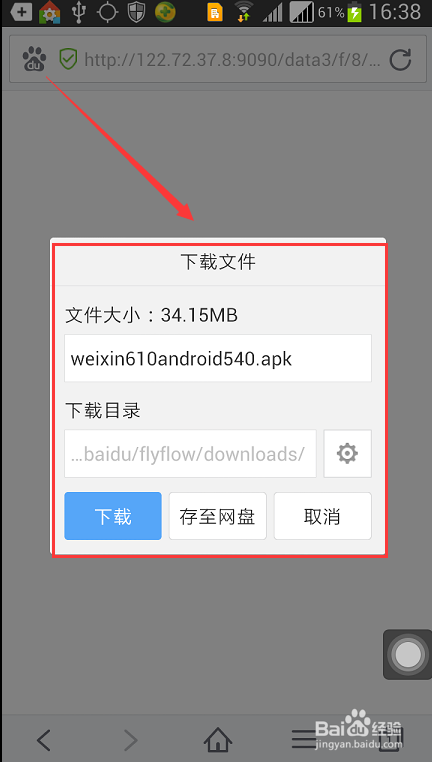The image size is (432, 762).
Task: Tap the floating assistive touch button
Action: pos(408,654)
